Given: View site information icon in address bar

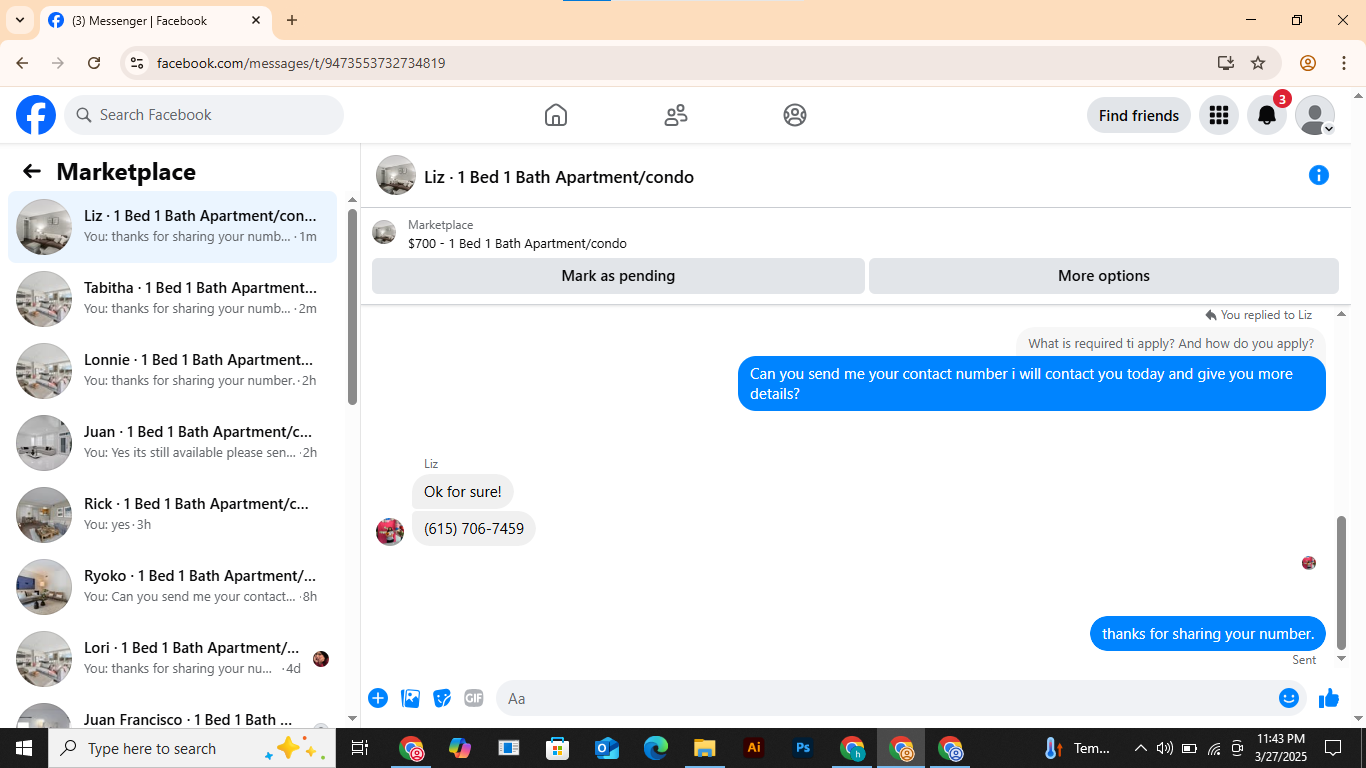Looking at the screenshot, I should click(x=138, y=63).
